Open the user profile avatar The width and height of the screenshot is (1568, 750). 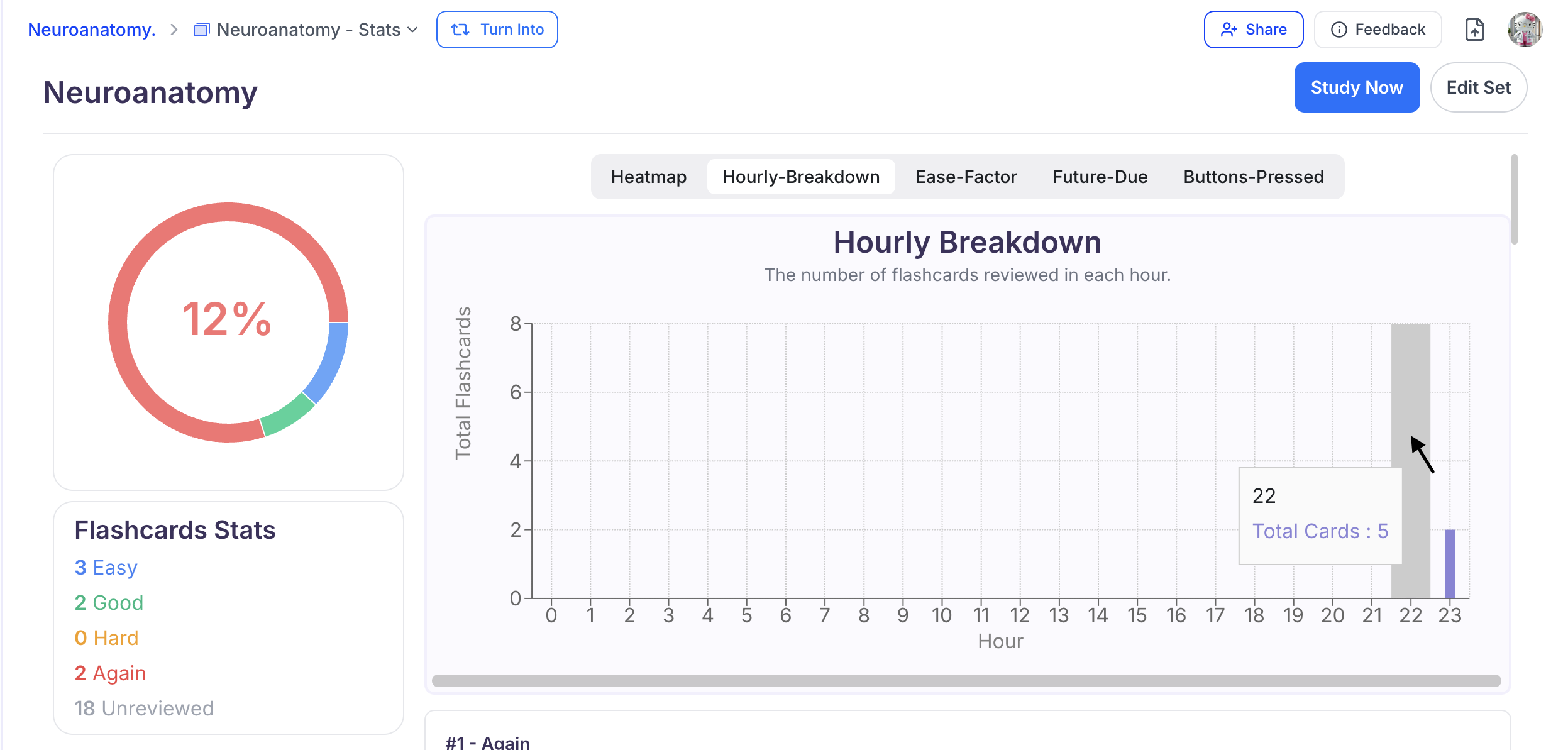point(1525,30)
